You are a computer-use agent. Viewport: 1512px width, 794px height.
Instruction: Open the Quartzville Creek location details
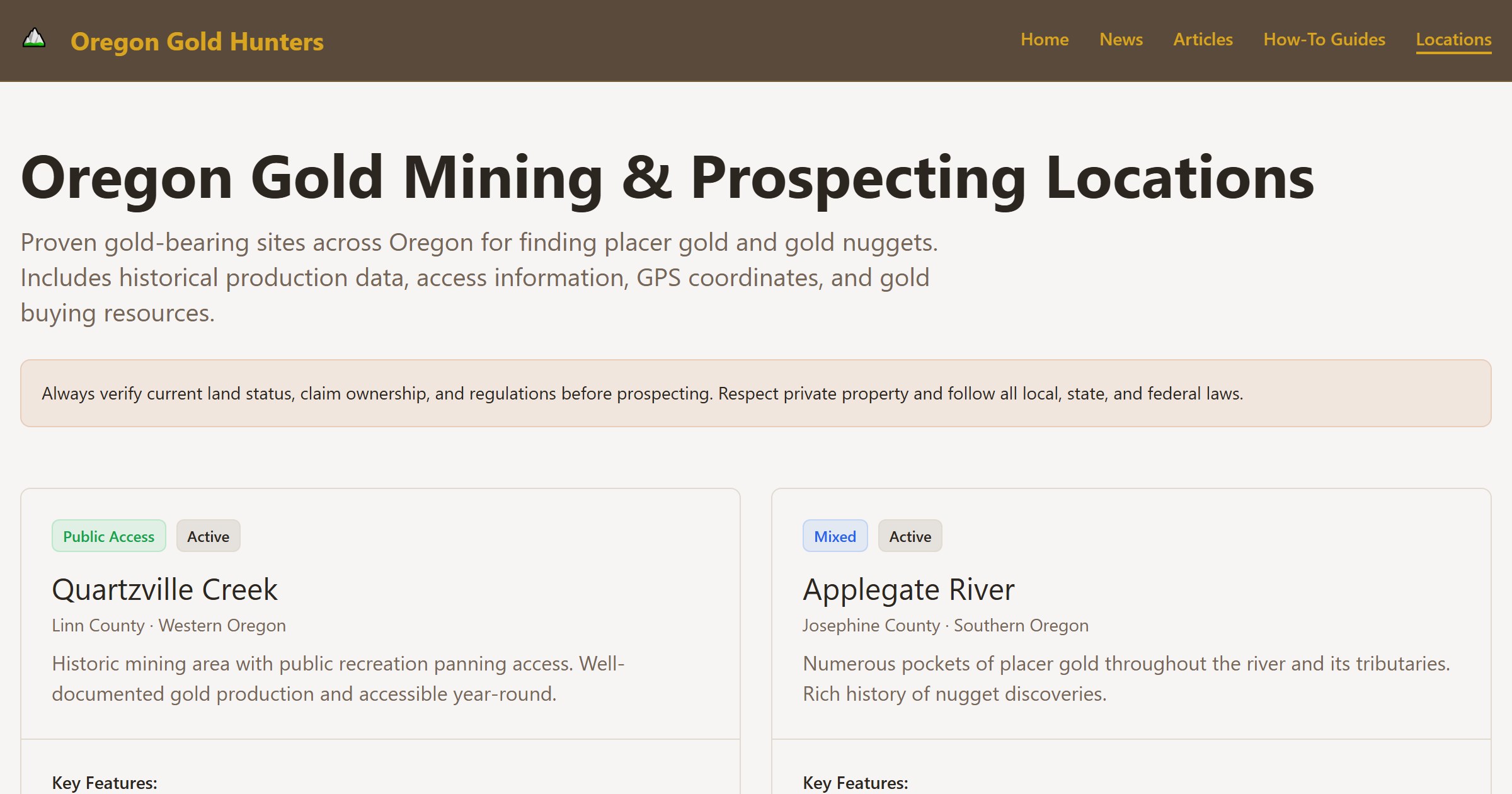pyautogui.click(x=164, y=590)
